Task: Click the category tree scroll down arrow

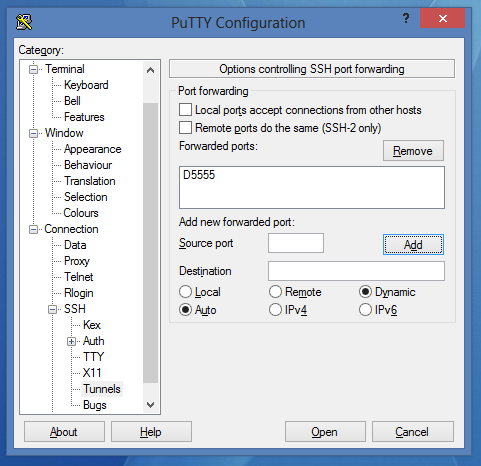Action: click(150, 404)
